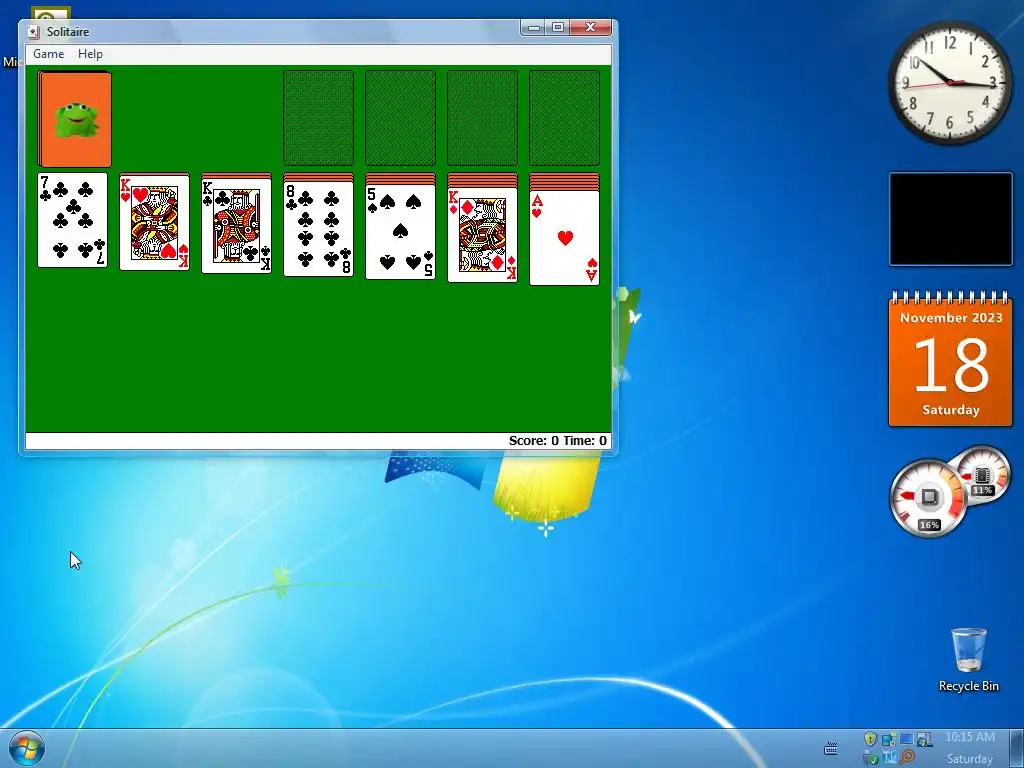Click the network tray icon beside the shield
Image resolution: width=1024 pixels, height=768 pixels.
click(x=888, y=739)
